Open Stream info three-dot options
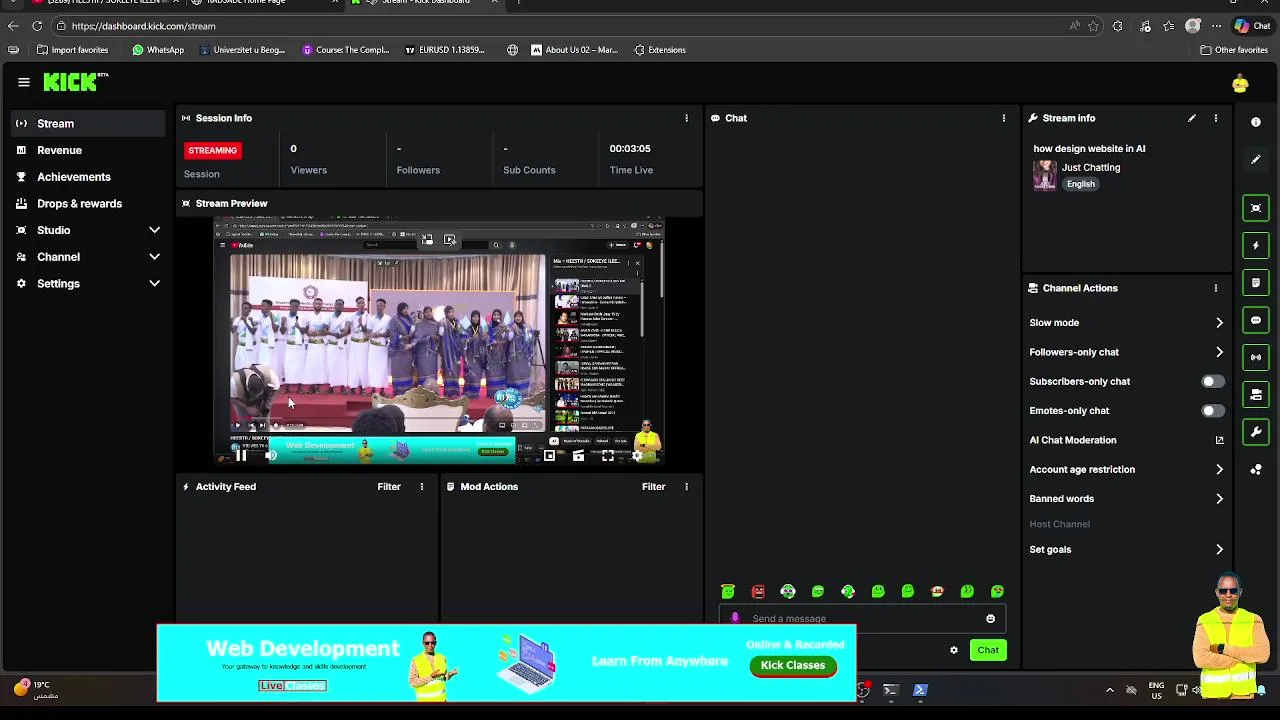This screenshot has height=720, width=1280. (x=1216, y=118)
